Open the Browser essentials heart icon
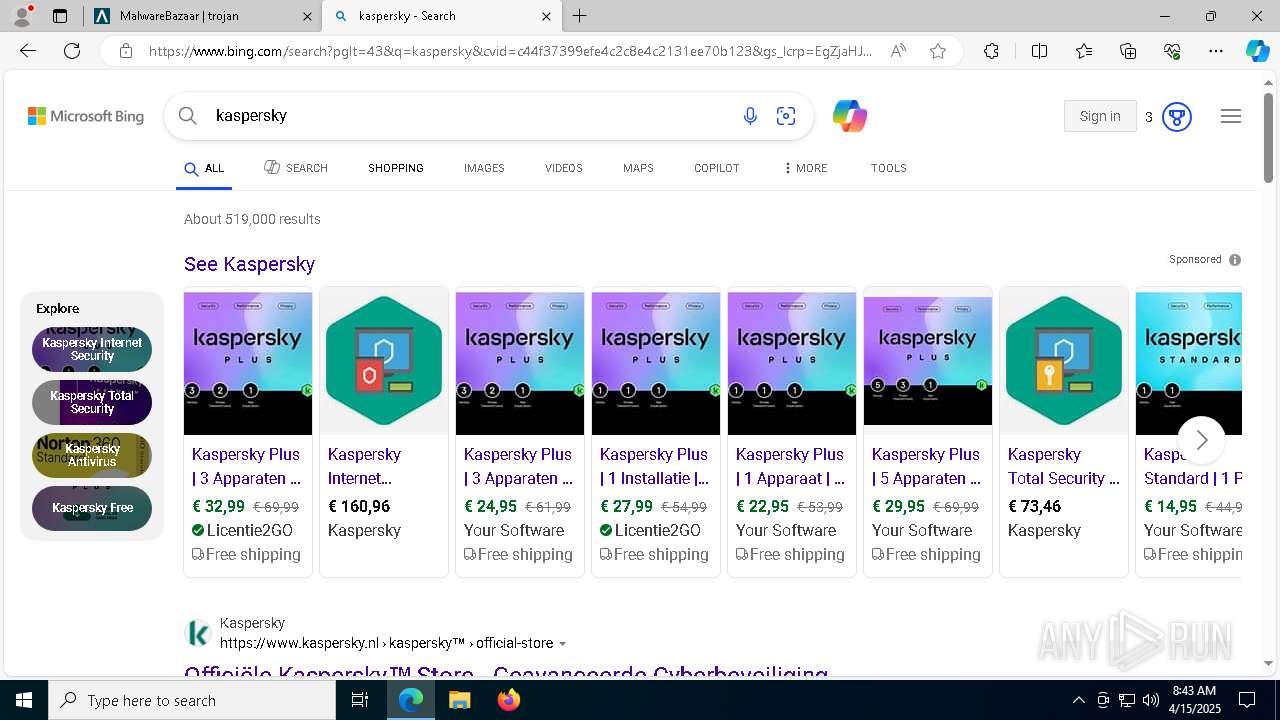 (x=1172, y=51)
